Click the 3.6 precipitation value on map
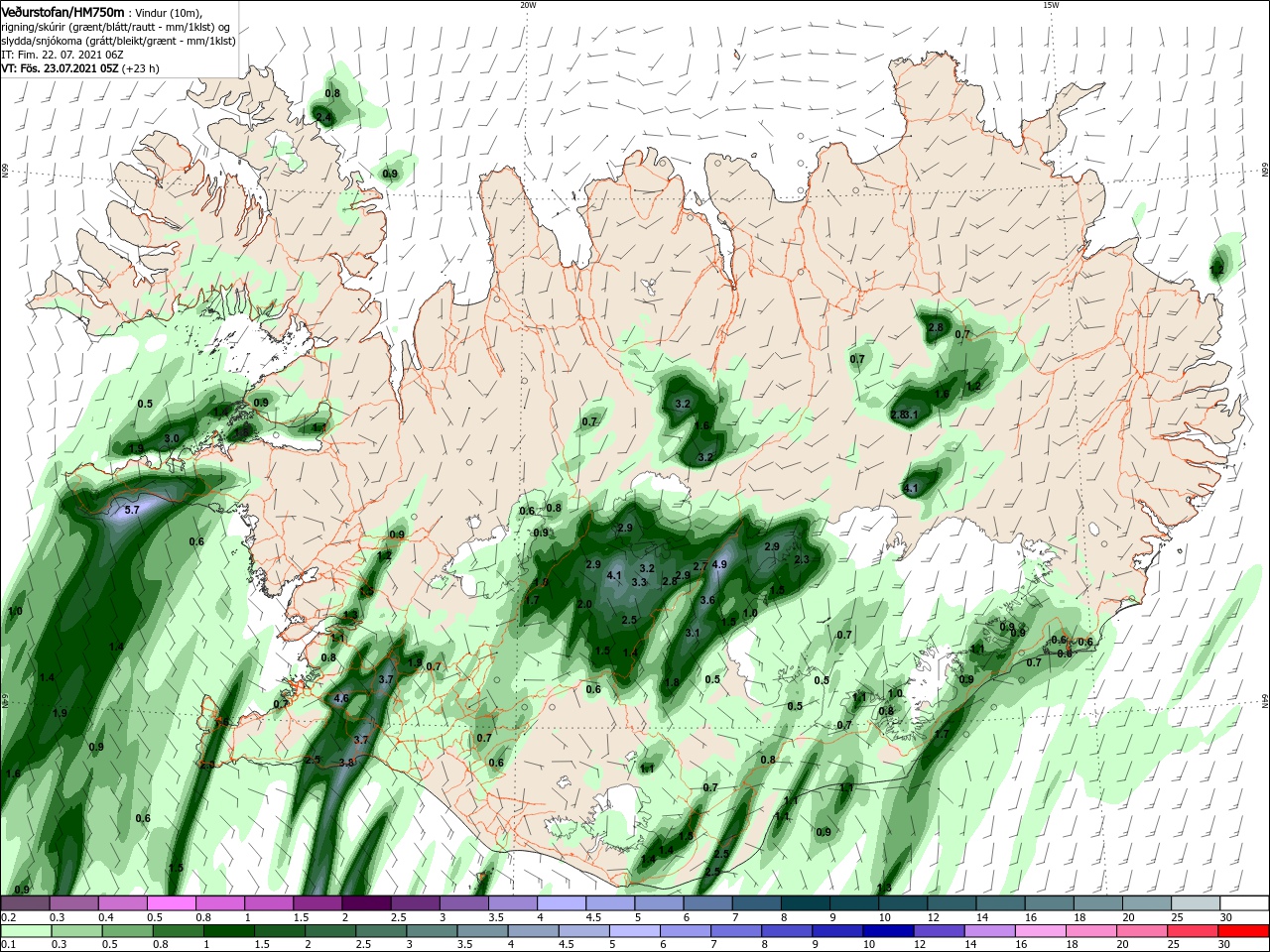 click(x=707, y=600)
